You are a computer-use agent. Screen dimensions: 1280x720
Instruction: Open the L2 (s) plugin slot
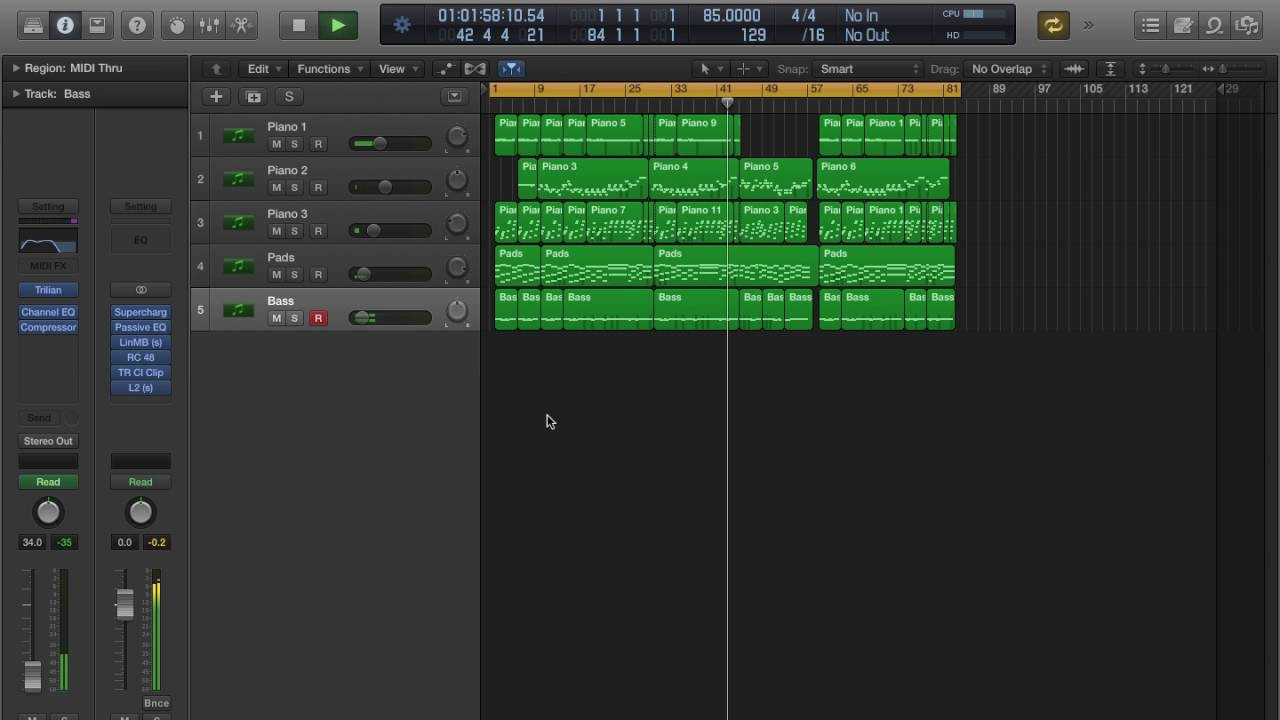140,387
